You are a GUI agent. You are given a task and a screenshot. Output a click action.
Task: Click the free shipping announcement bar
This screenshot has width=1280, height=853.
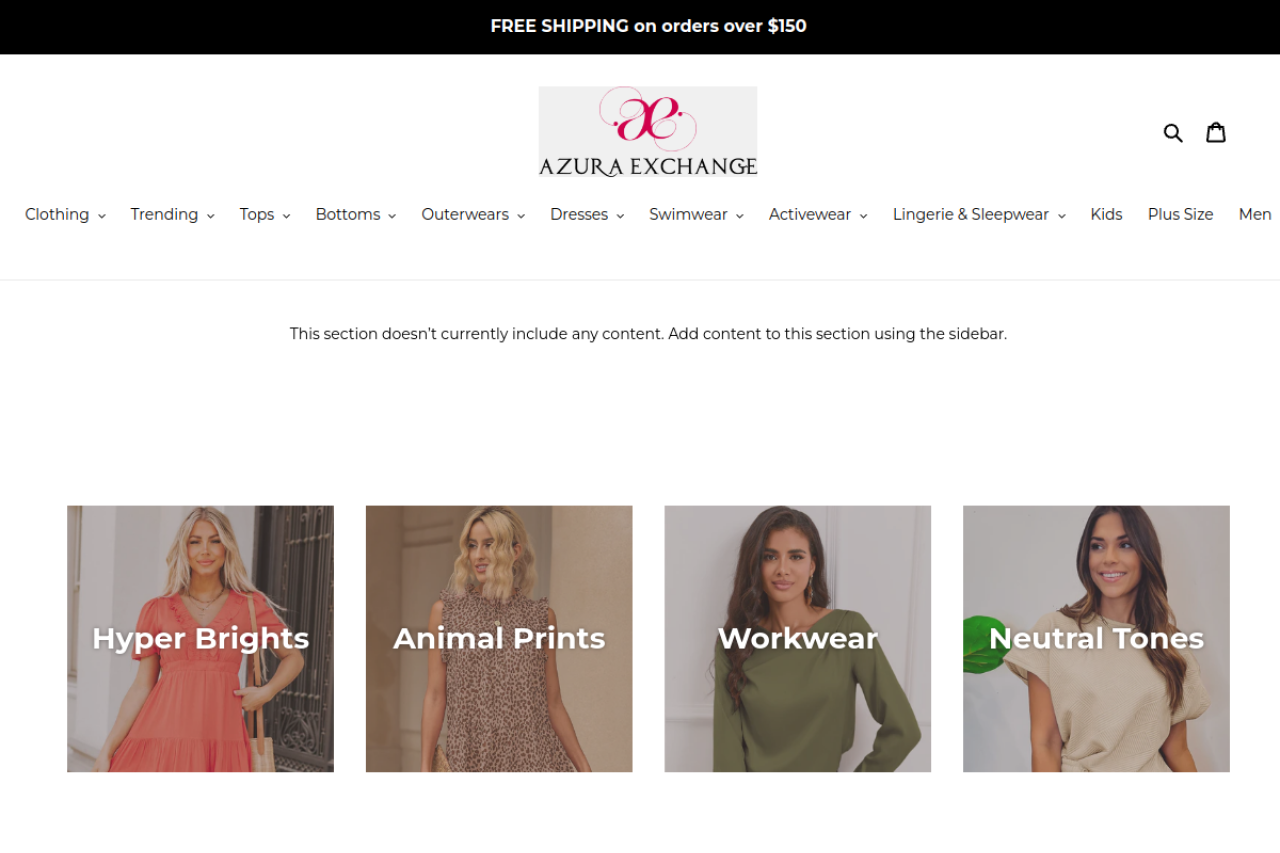(x=640, y=27)
